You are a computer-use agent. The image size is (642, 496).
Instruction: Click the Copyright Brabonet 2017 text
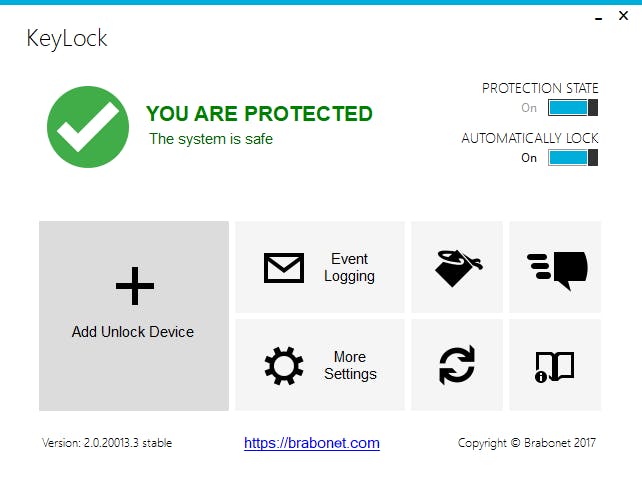point(526,443)
